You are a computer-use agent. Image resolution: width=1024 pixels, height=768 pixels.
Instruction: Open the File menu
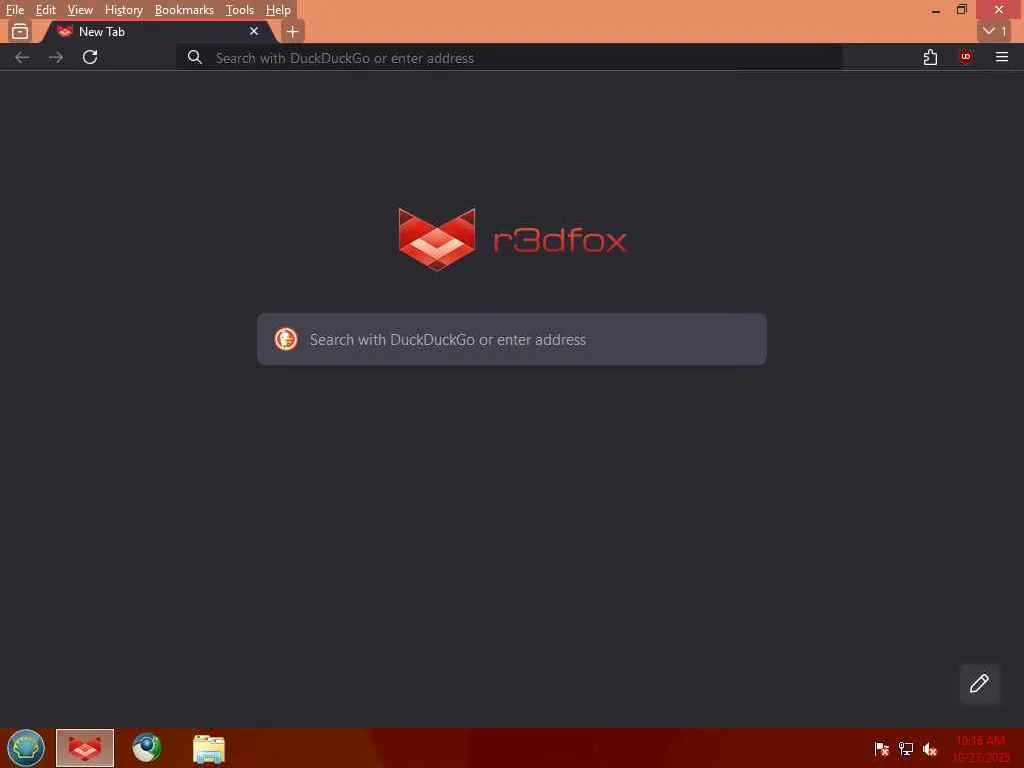pyautogui.click(x=14, y=10)
